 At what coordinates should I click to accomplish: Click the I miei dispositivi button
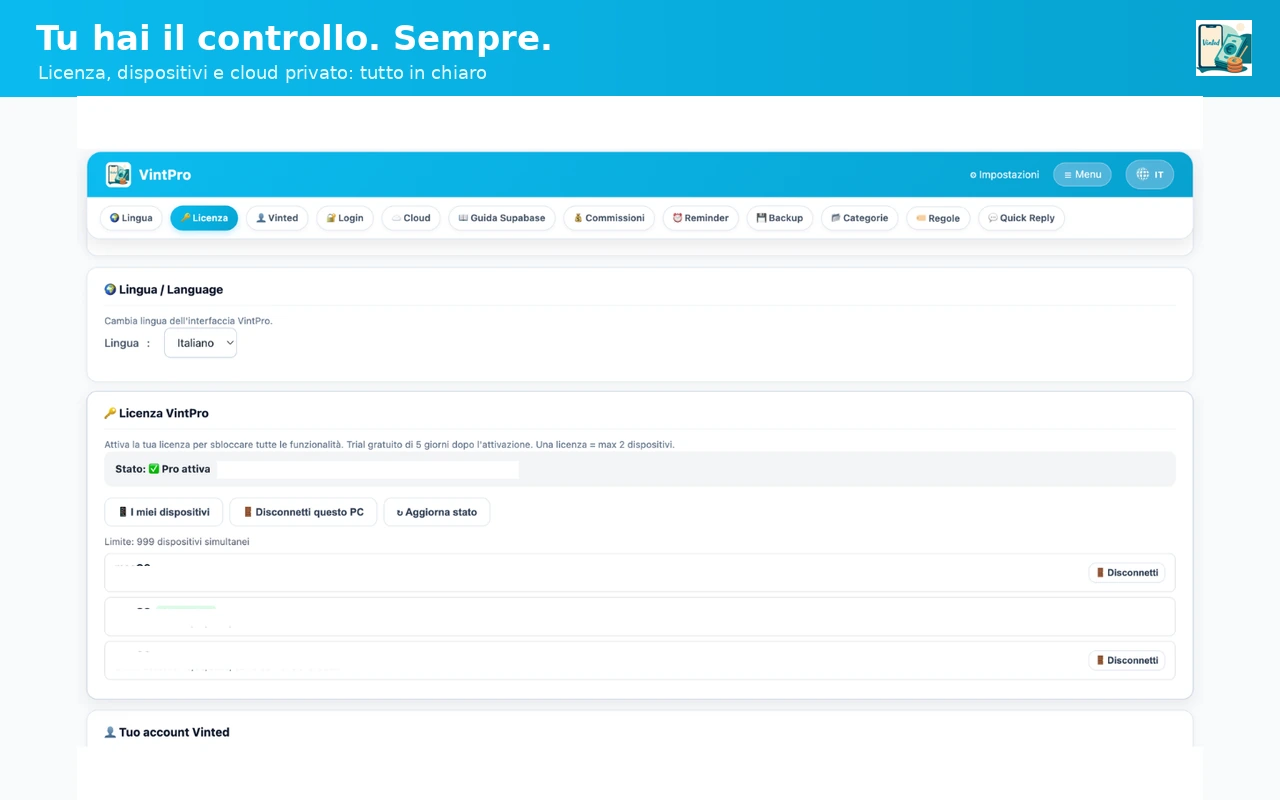click(163, 512)
